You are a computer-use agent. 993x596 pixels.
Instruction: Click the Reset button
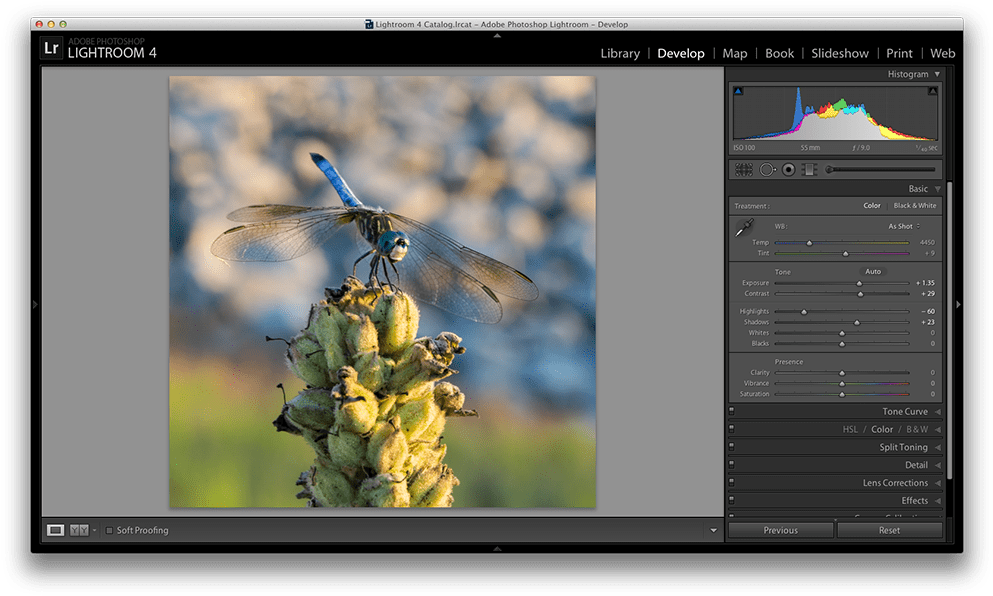coord(889,530)
